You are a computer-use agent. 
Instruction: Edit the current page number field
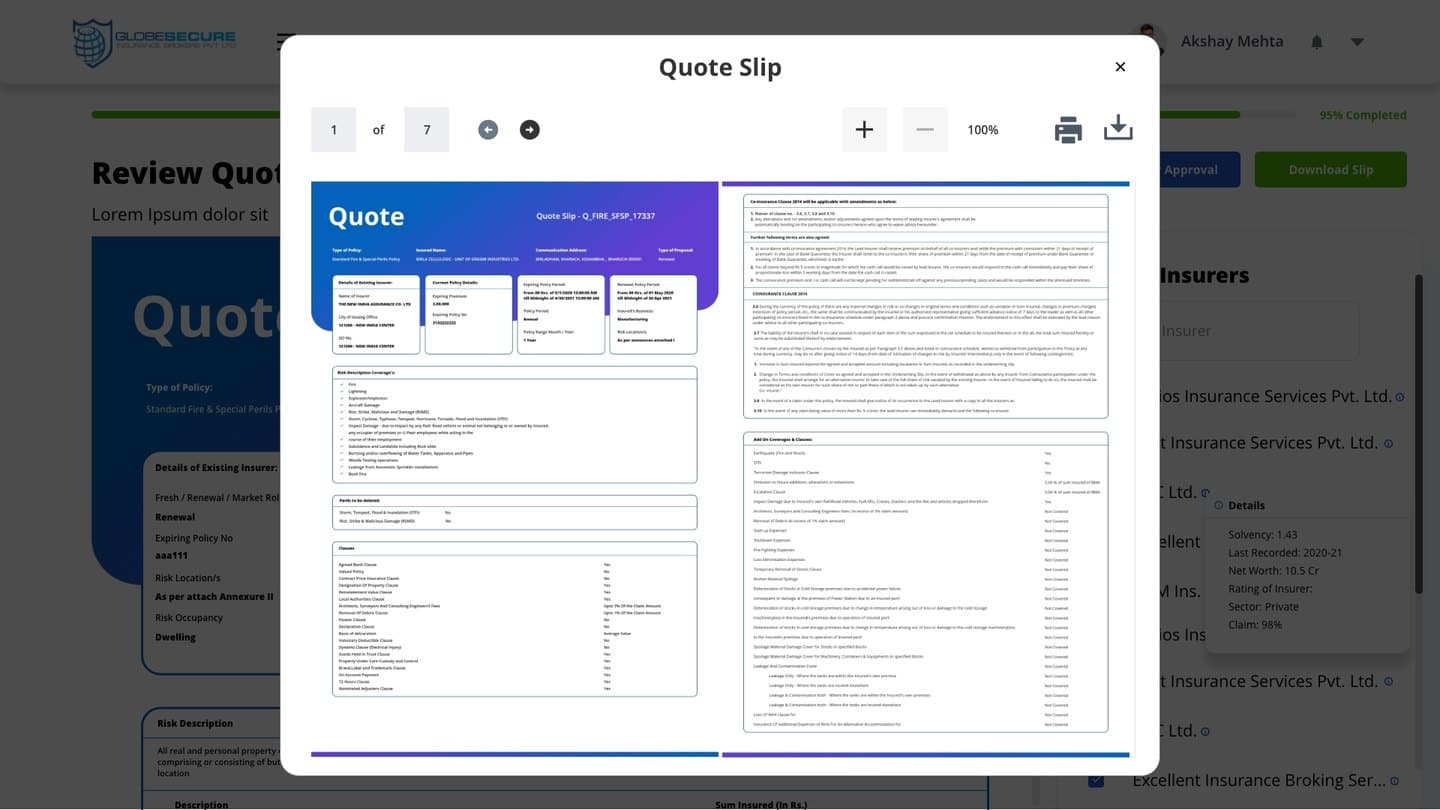[334, 130]
